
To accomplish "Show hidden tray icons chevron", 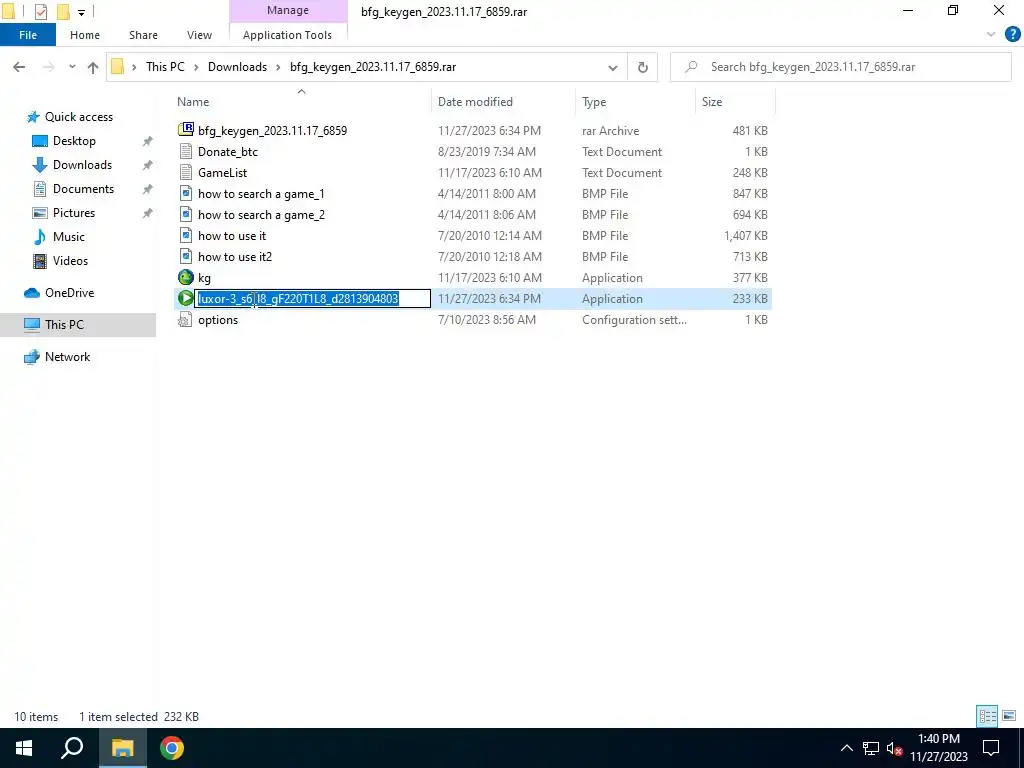I will [x=846, y=748].
